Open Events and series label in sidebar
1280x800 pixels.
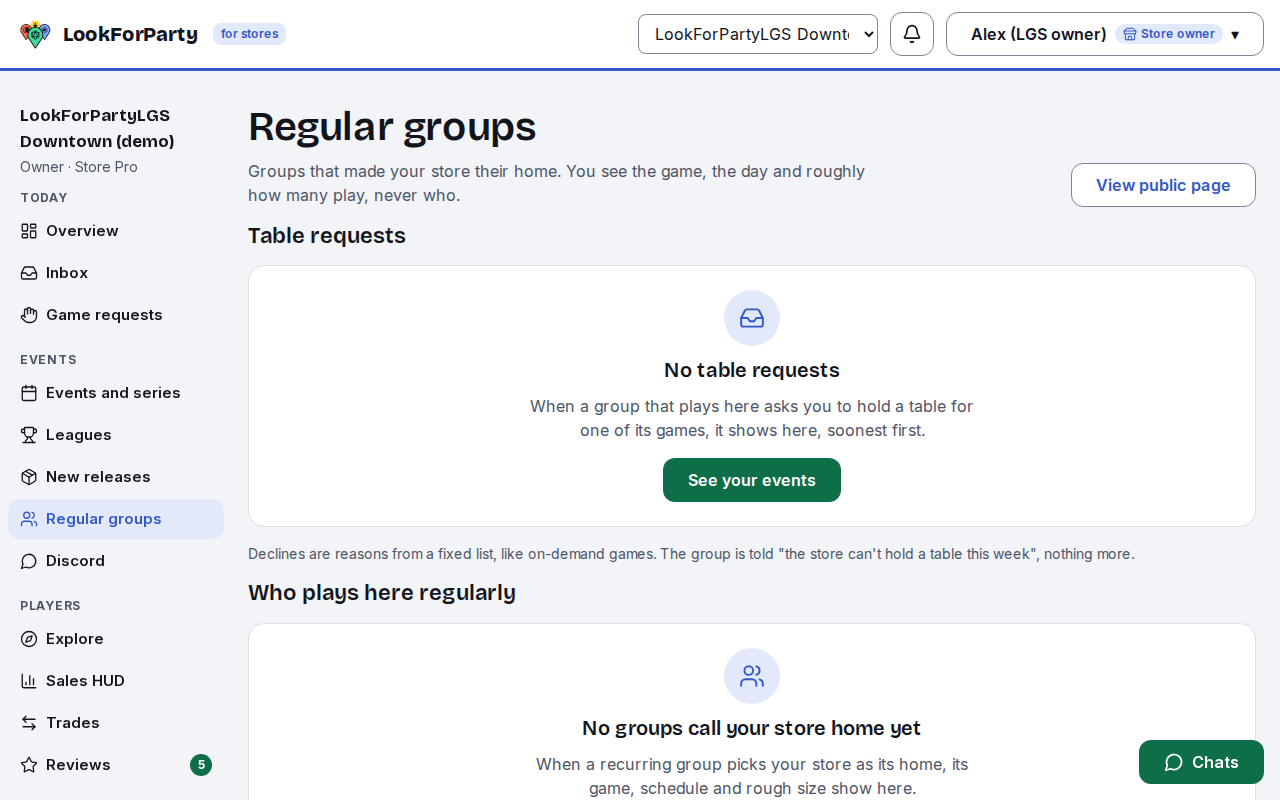click(113, 393)
